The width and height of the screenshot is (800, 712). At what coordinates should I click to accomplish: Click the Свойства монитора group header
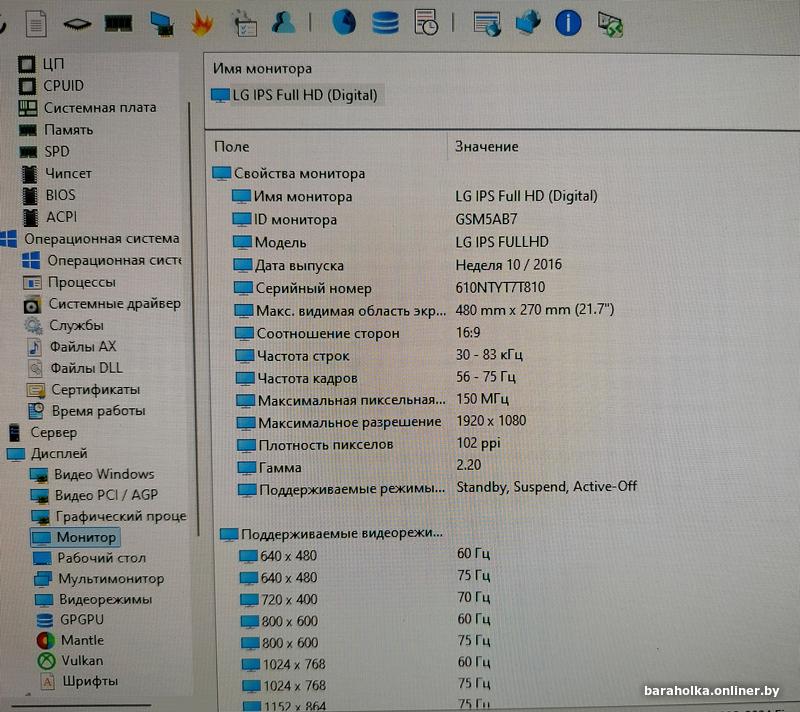(x=289, y=173)
